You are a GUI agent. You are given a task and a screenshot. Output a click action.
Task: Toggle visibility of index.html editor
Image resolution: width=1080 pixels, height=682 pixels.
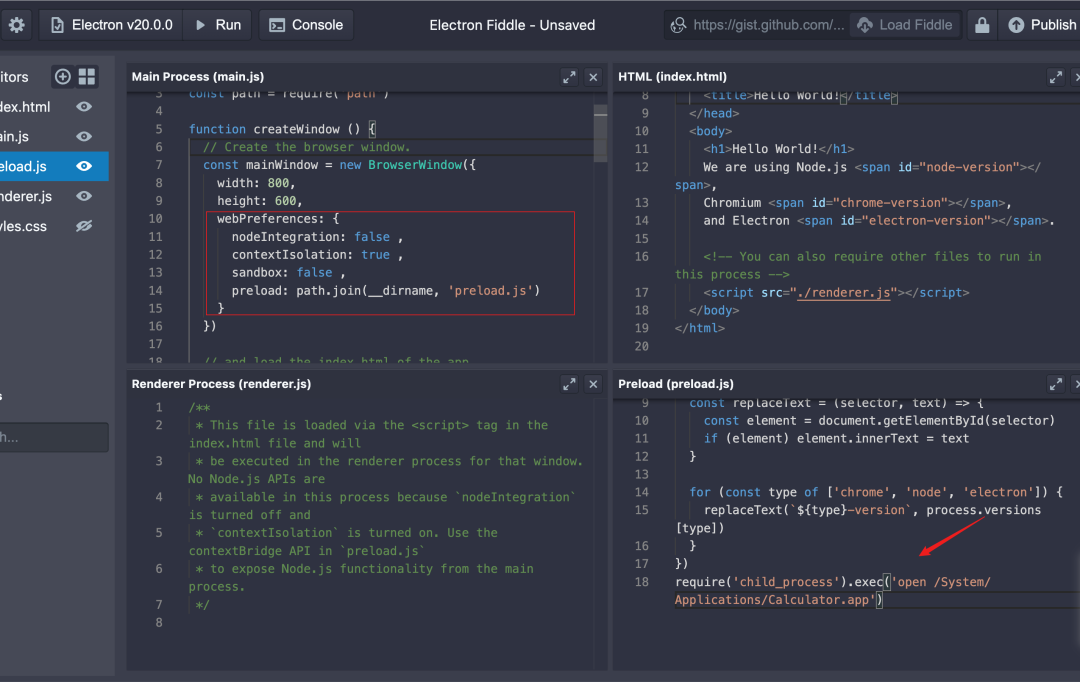pyautogui.click(x=84, y=107)
